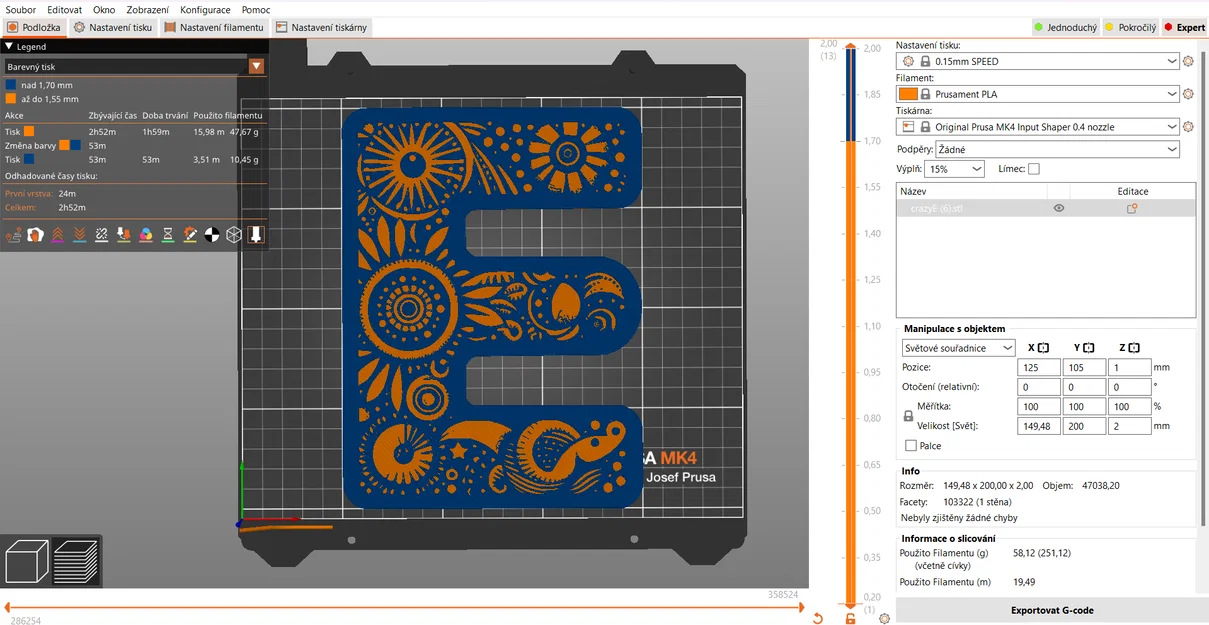The image size is (1209, 625).
Task: Open Podpěry supports dropdown
Action: 1058,149
